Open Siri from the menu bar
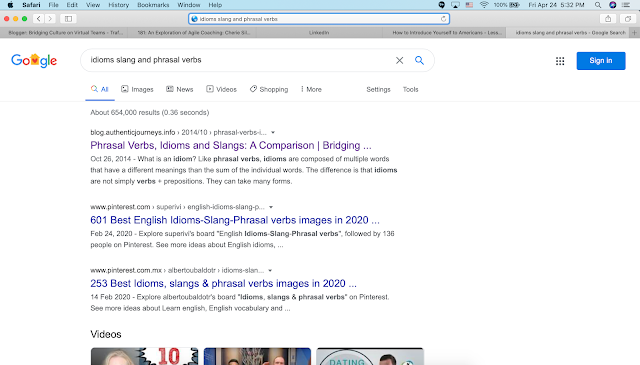The image size is (640, 365). (x=613, y=5)
